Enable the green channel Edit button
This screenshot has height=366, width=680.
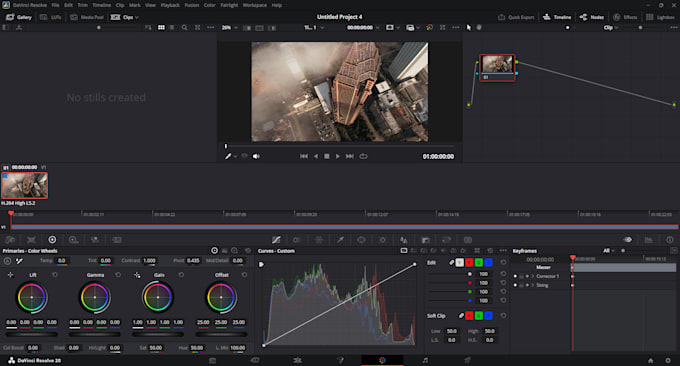[479, 262]
